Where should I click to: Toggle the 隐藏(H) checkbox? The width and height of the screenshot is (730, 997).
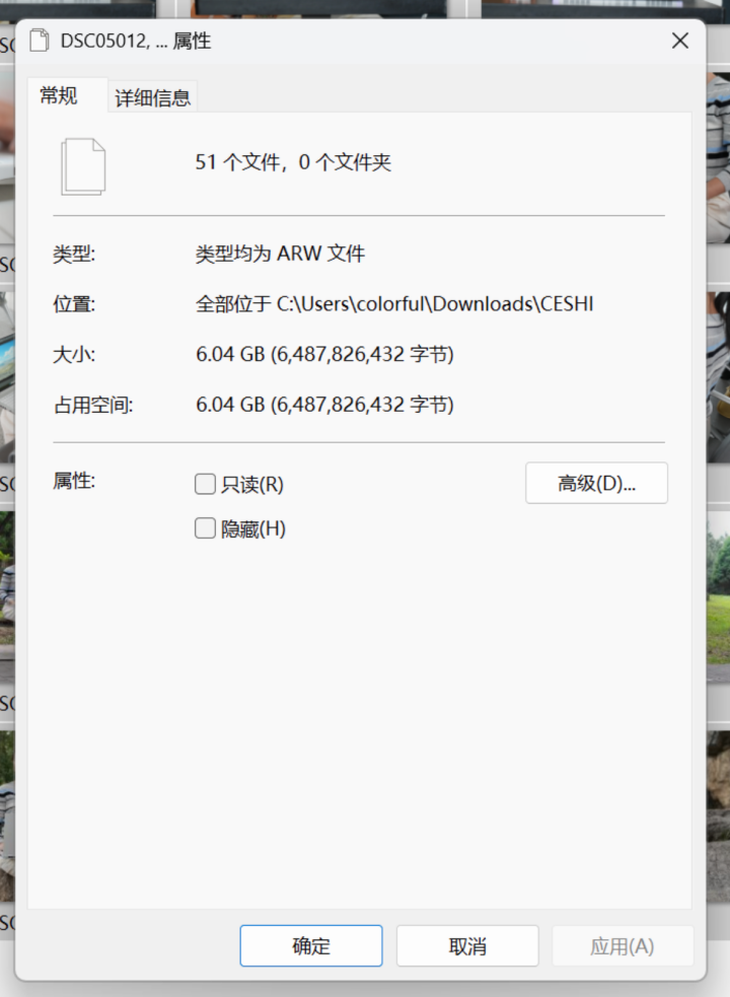point(205,529)
